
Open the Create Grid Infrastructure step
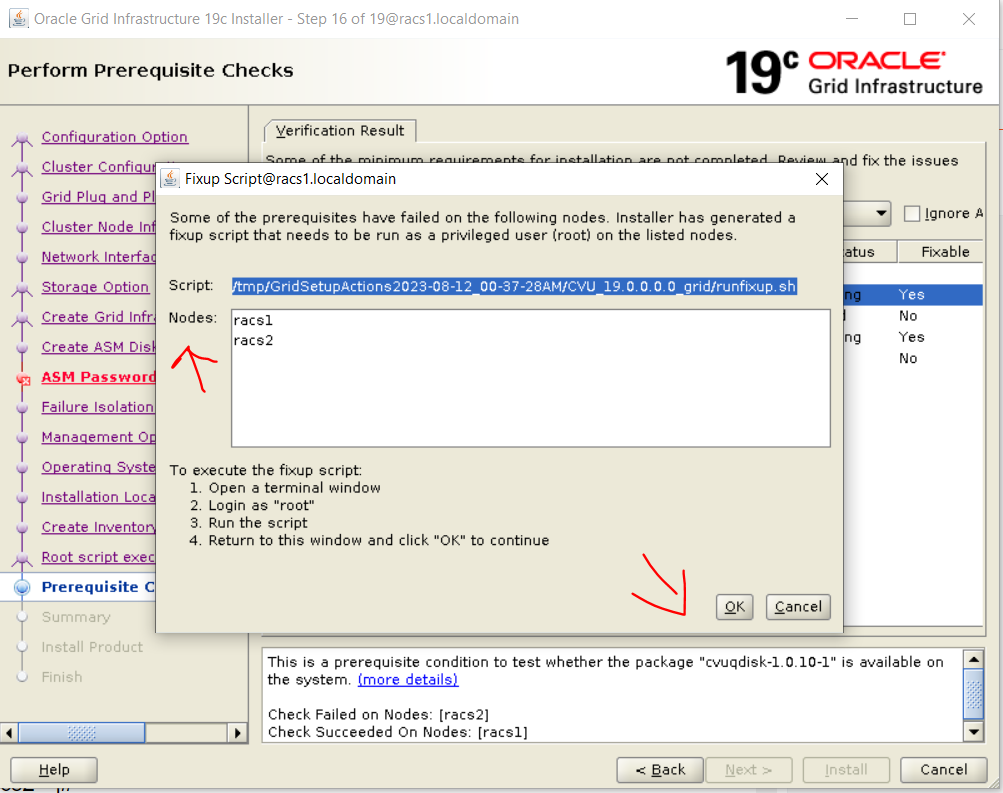[99, 317]
